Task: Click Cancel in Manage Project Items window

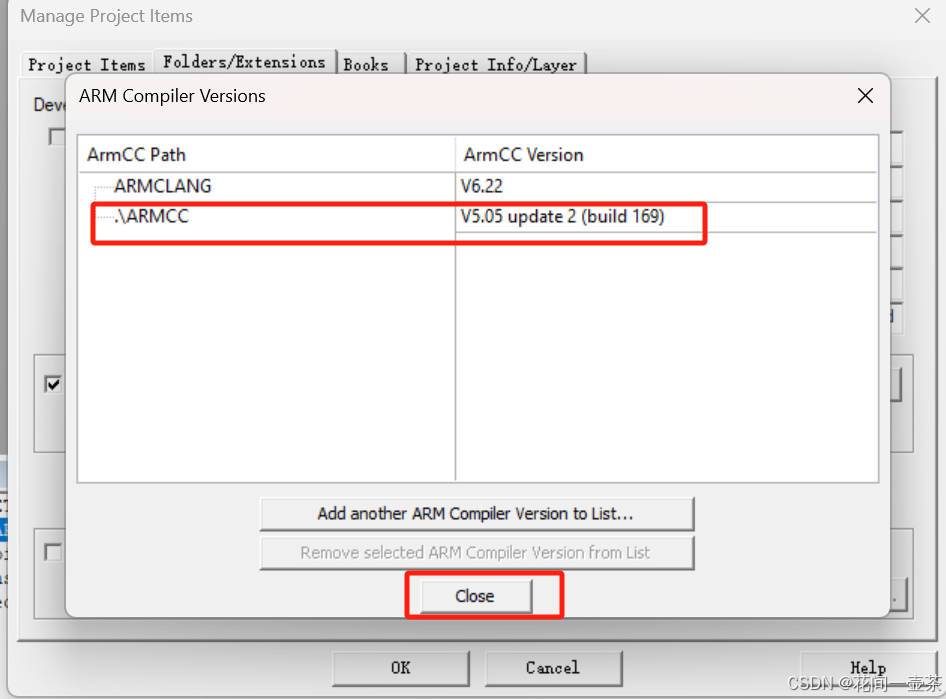Action: pos(553,668)
